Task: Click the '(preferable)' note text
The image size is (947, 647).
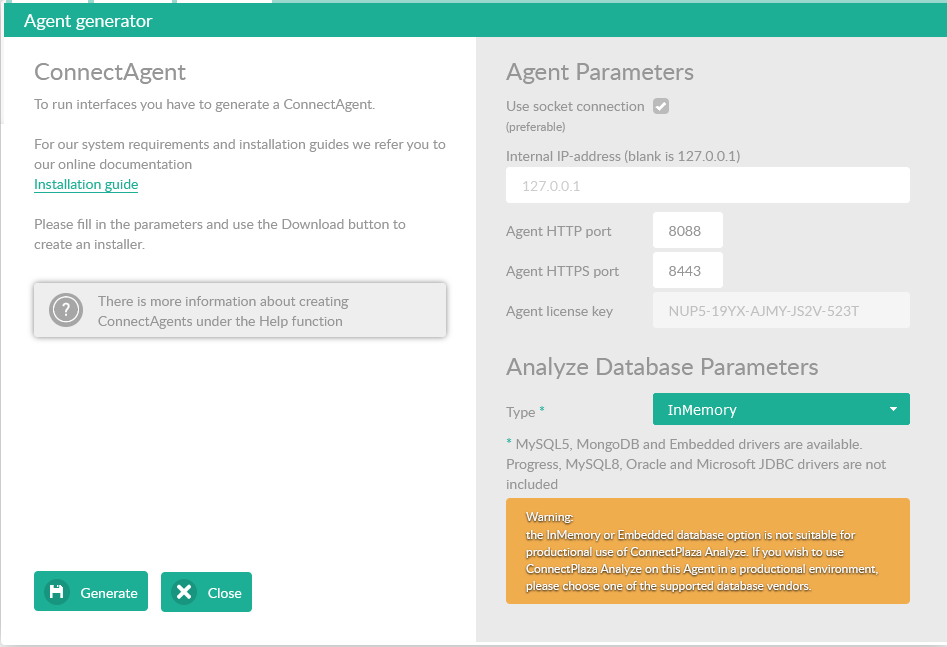Action: [536, 127]
